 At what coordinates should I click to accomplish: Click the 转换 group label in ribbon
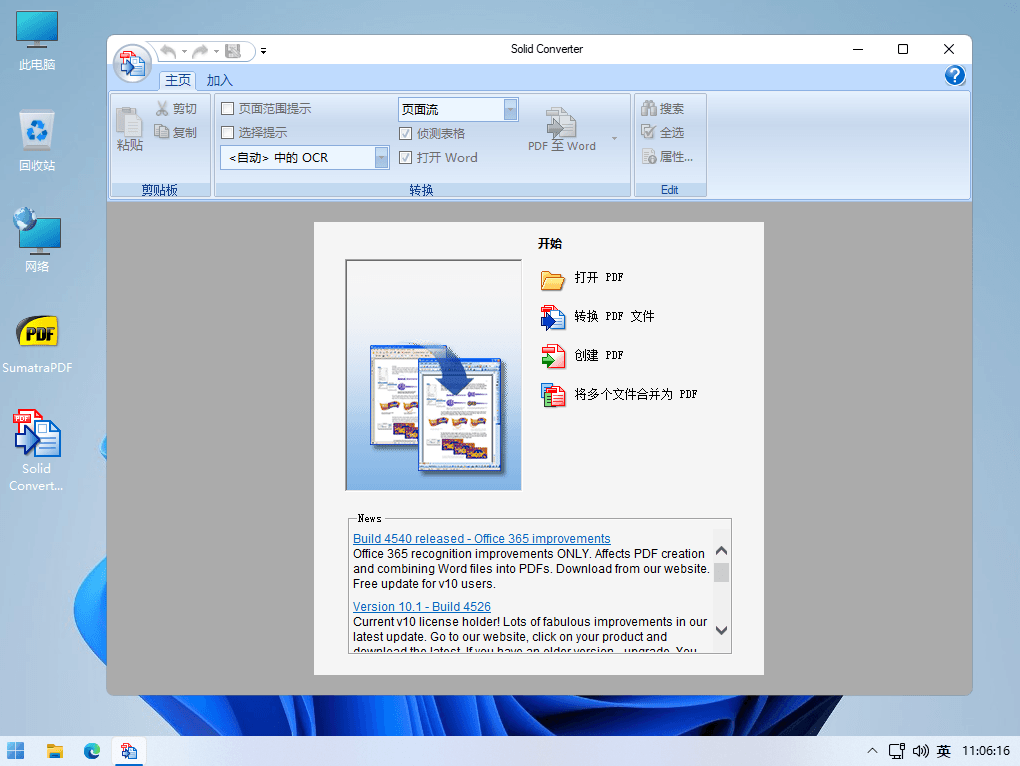(422, 190)
